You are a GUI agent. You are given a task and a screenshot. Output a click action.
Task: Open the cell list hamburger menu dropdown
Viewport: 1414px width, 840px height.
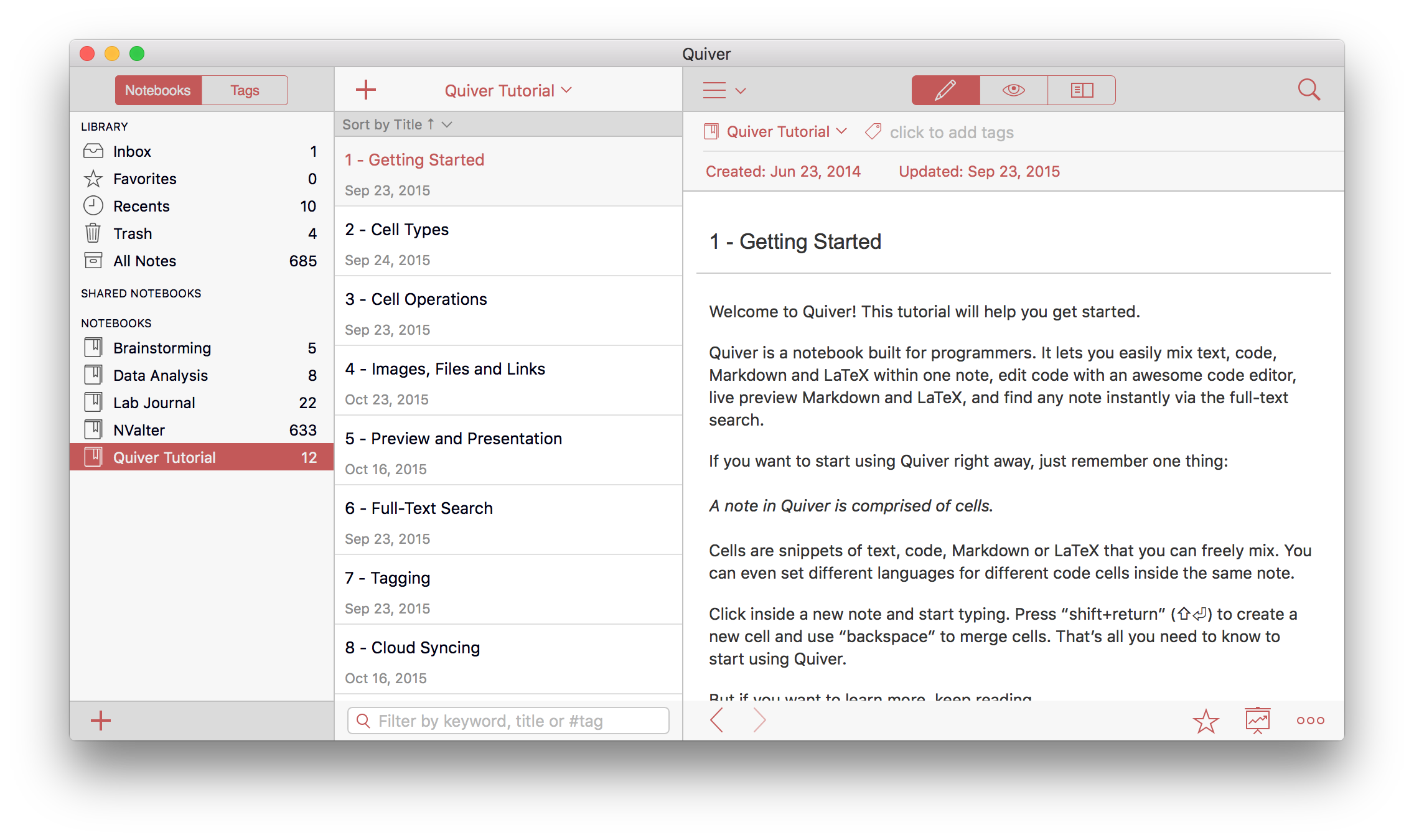(724, 91)
